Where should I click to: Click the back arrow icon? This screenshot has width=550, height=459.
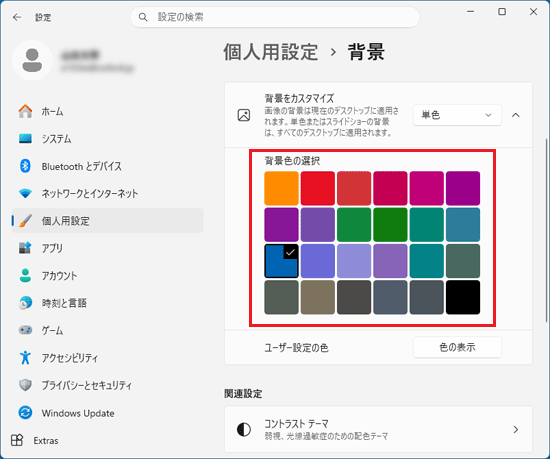pos(17,17)
